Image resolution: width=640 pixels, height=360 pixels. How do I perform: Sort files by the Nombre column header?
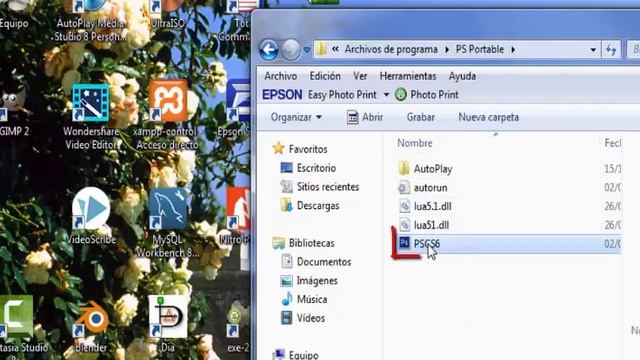click(415, 143)
